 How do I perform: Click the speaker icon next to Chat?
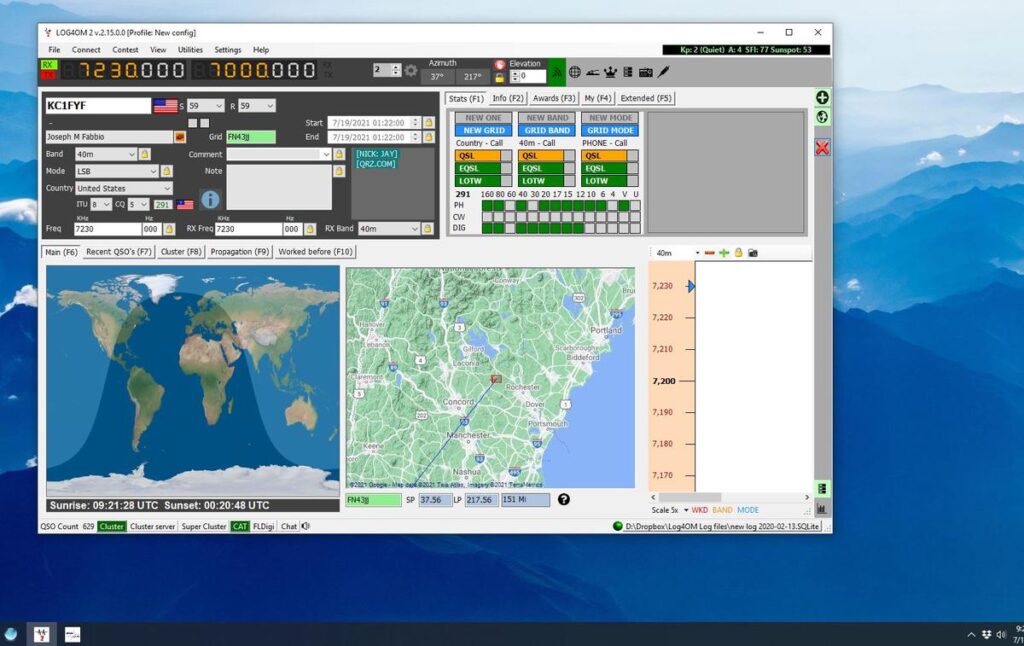pos(306,526)
